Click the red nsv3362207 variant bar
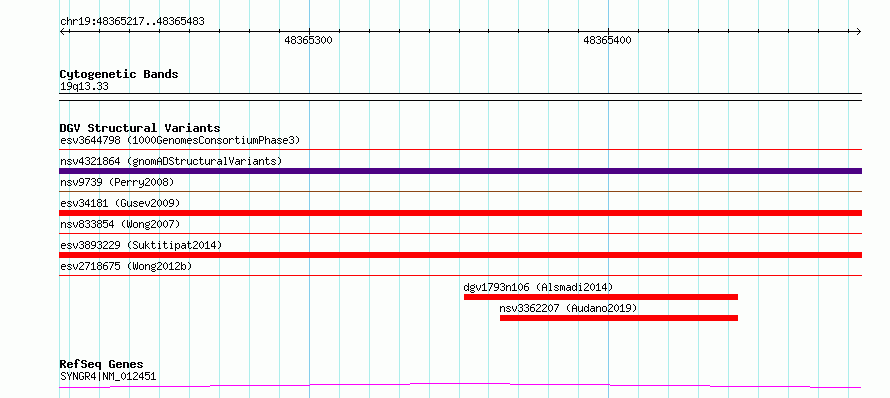 click(x=619, y=318)
